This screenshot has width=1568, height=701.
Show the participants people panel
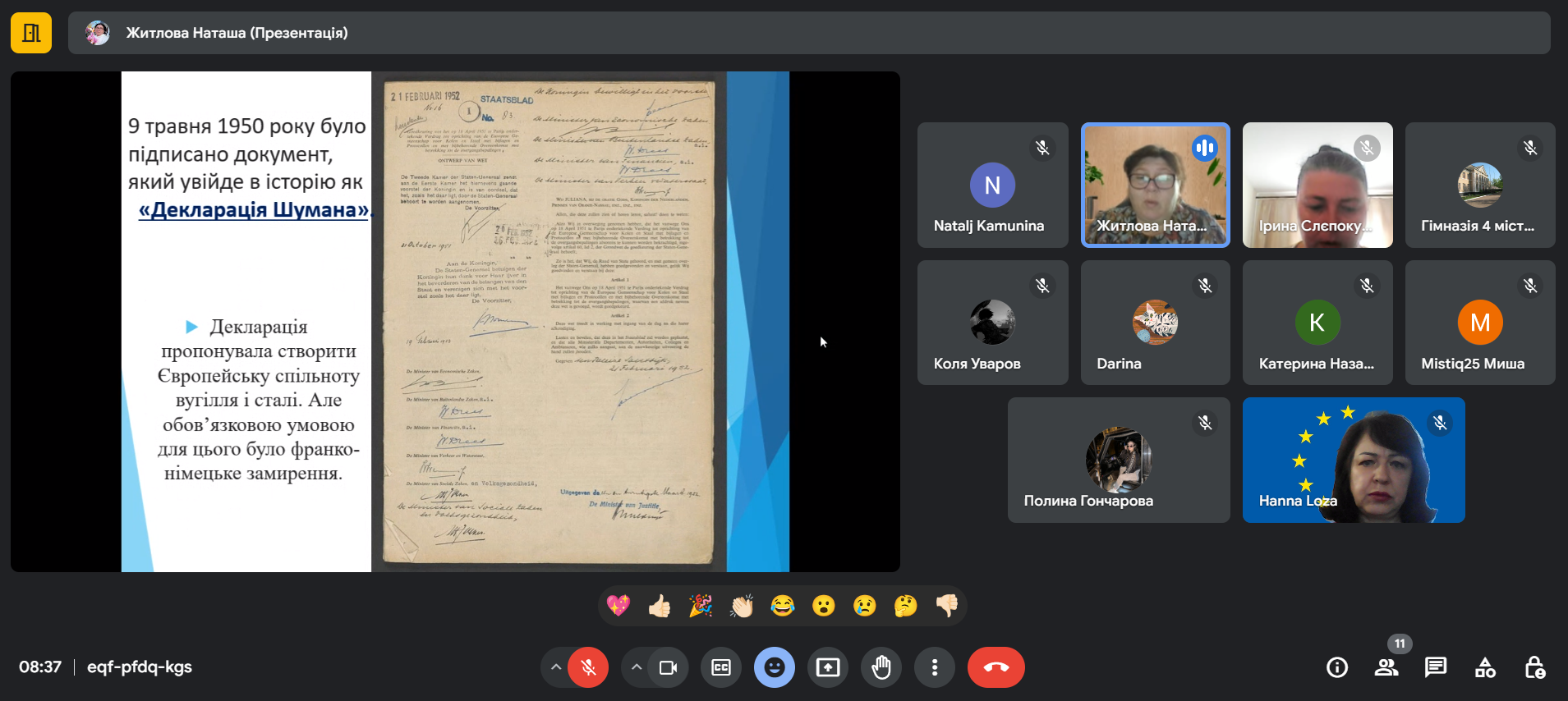pos(1386,667)
